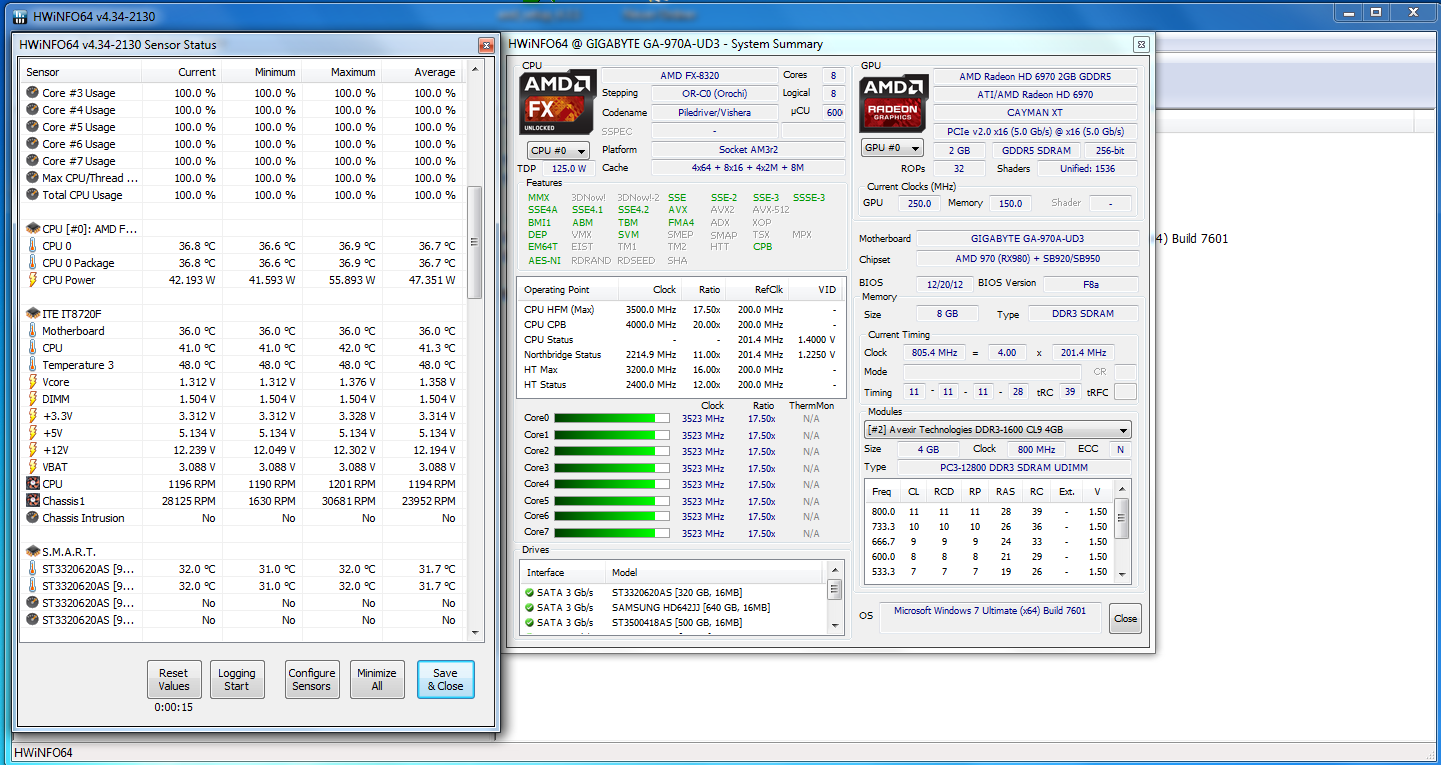The width and height of the screenshot is (1441, 765).
Task: Click the Sensor column header
Action: point(82,72)
